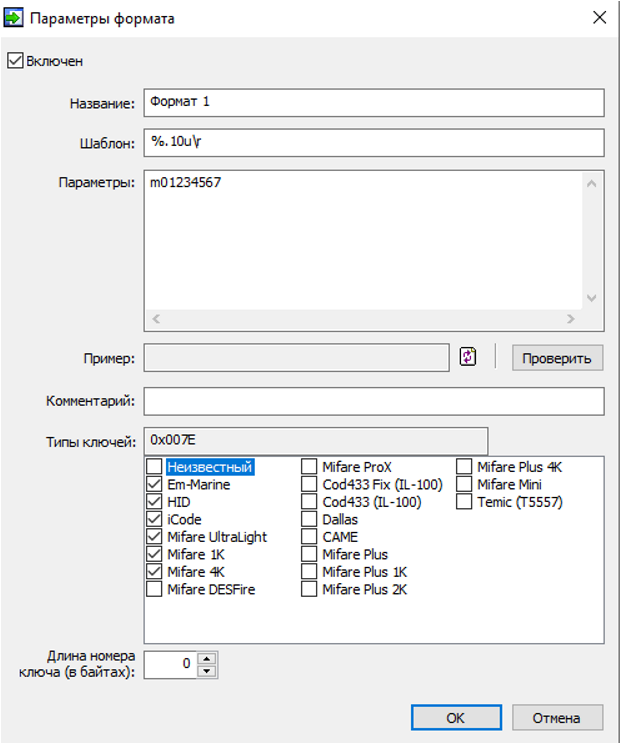620x743 pixels.
Task: Toggle the Включен checkbox
Action: (15, 61)
